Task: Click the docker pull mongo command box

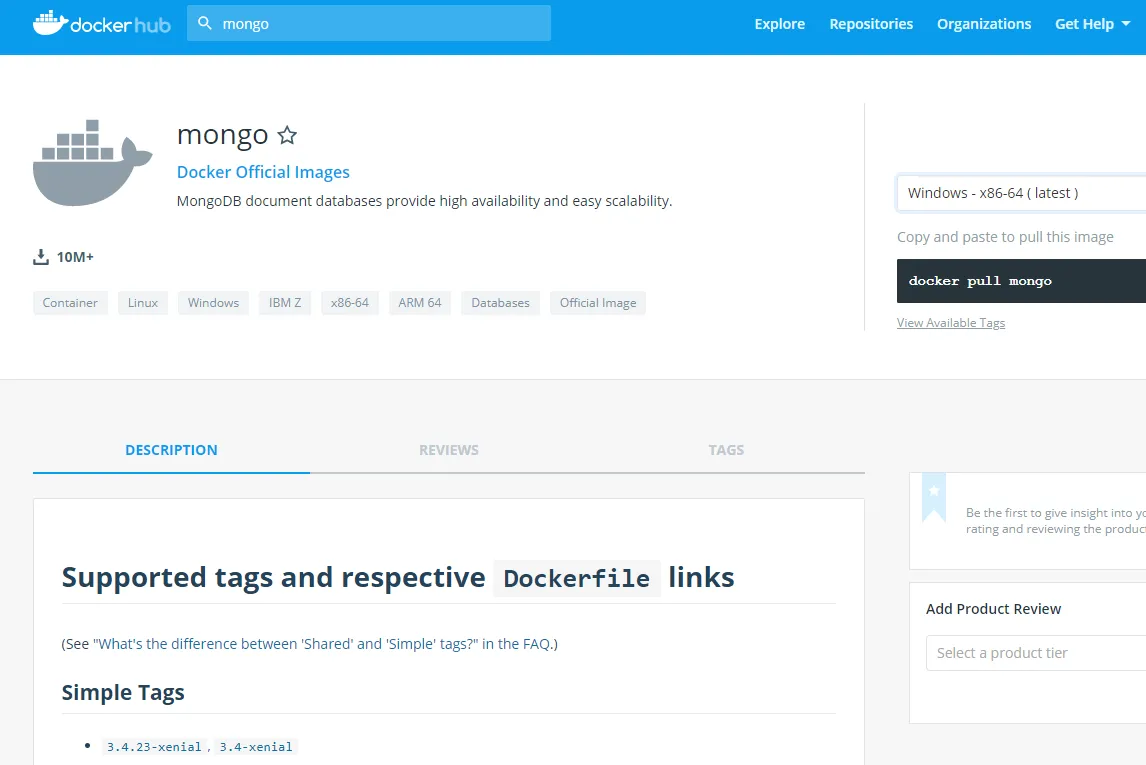Action: click(1021, 281)
